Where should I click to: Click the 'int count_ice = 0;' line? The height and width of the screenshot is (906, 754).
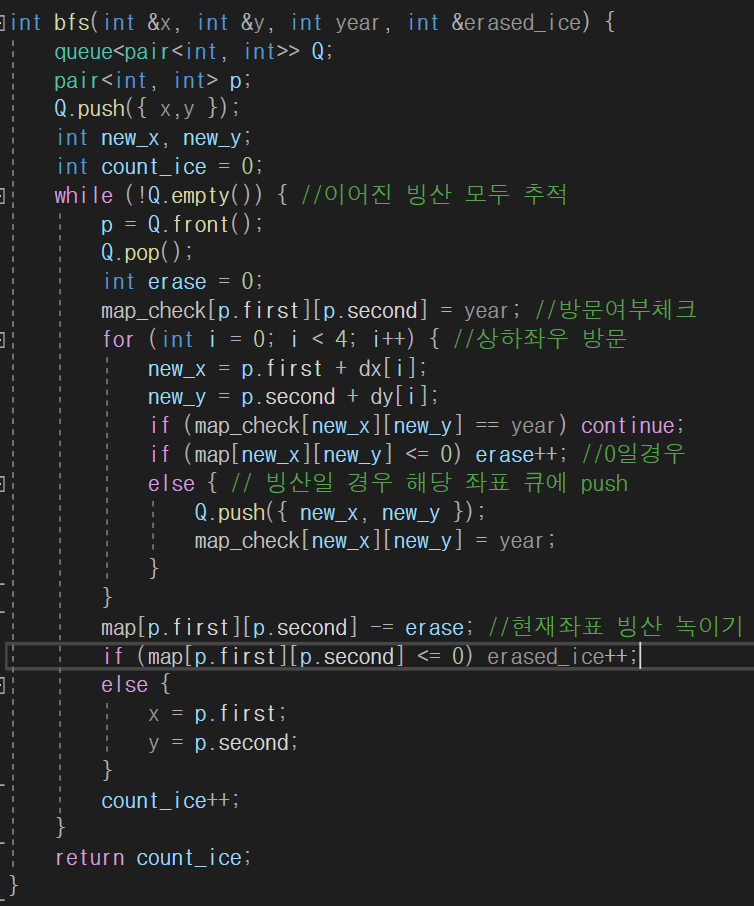pos(159,167)
